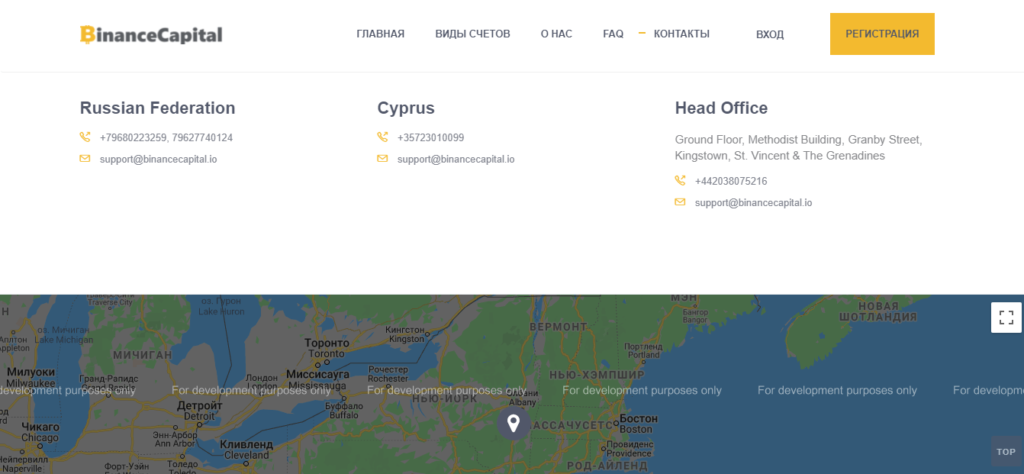Click the Russian Federation support email address

[158, 159]
